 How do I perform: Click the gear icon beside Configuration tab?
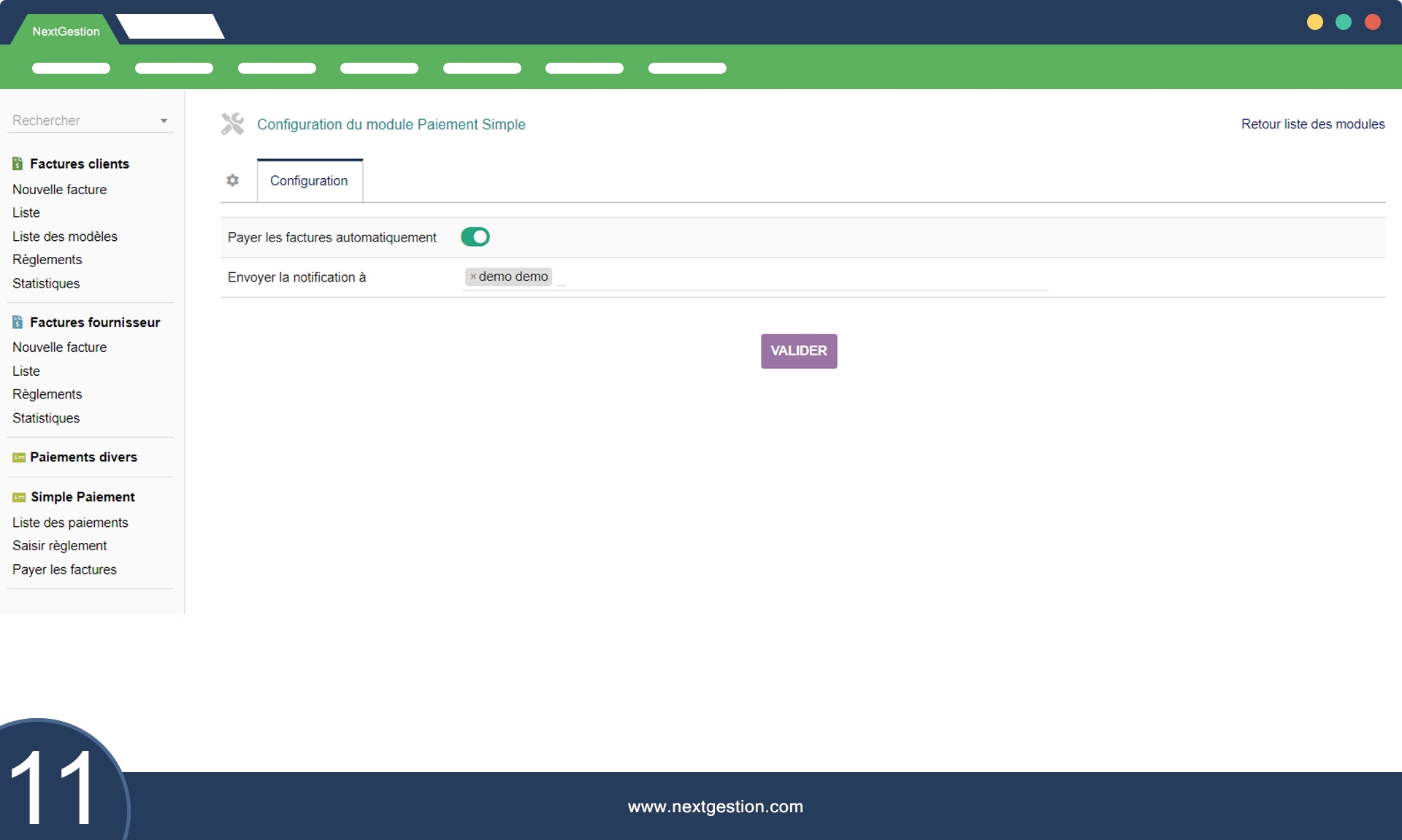232,180
